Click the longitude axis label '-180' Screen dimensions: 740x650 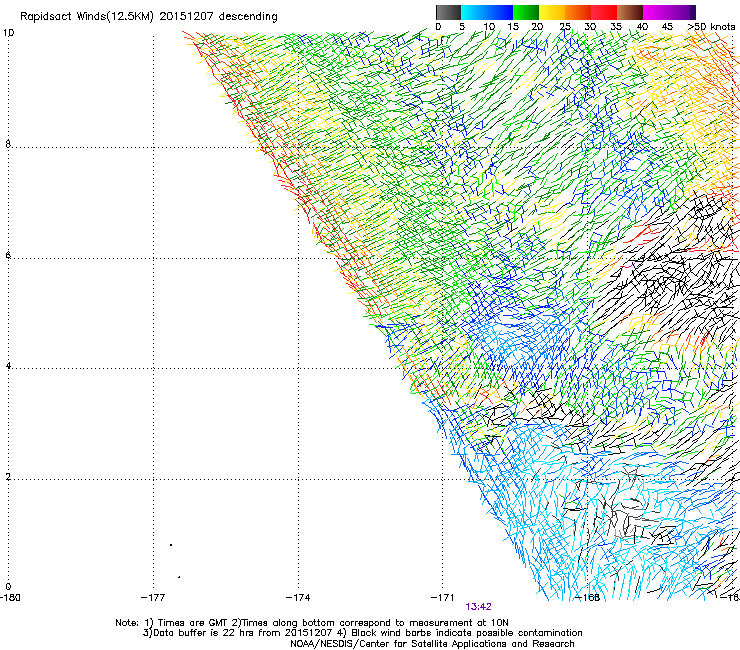coord(10,598)
